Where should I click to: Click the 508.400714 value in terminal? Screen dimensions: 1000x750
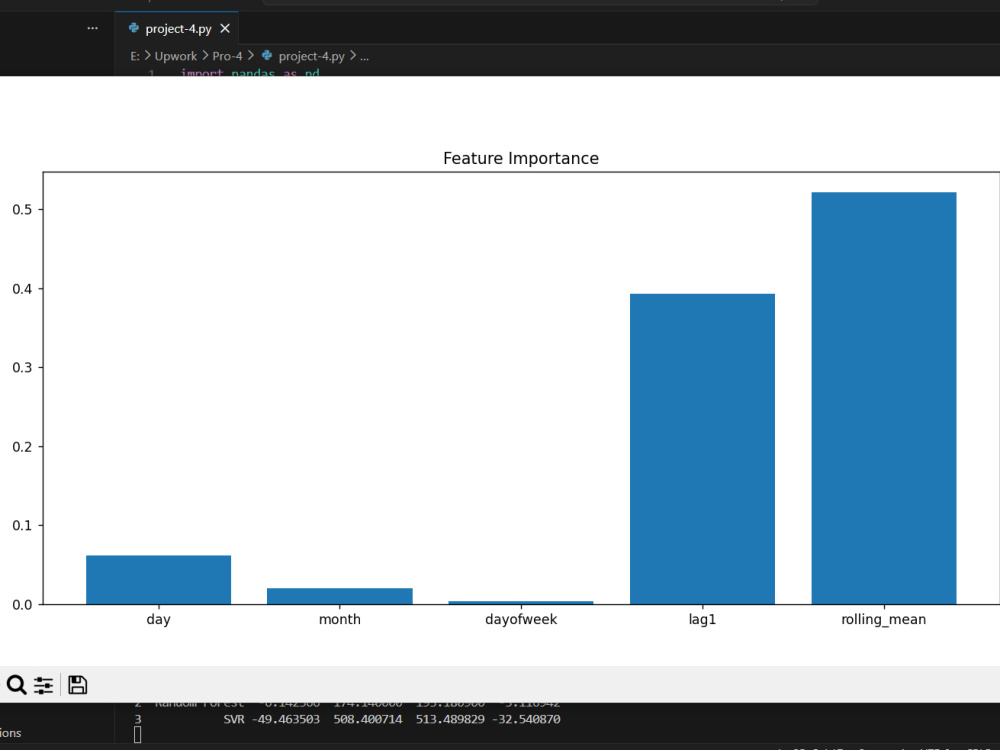pos(368,719)
